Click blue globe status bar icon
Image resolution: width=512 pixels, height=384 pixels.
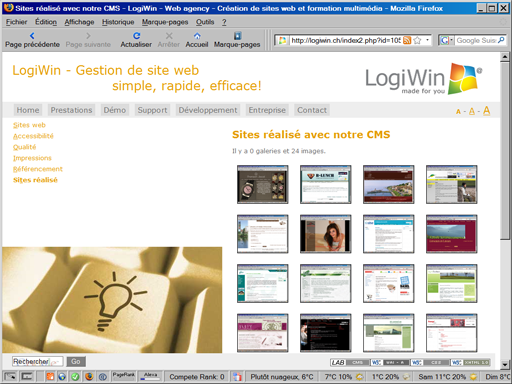(62, 377)
